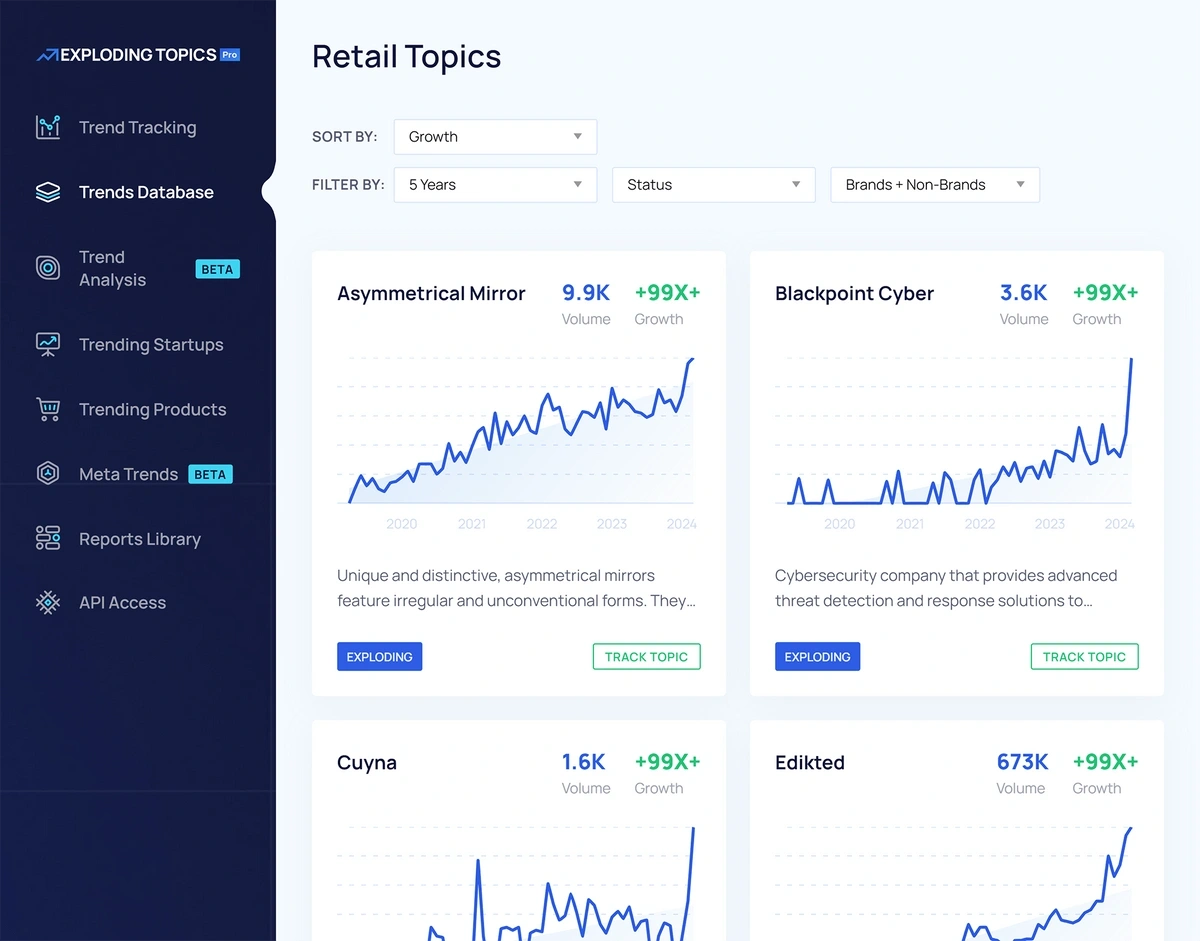Click the 9.9K volume value
The image size is (1200, 941).
click(x=586, y=293)
